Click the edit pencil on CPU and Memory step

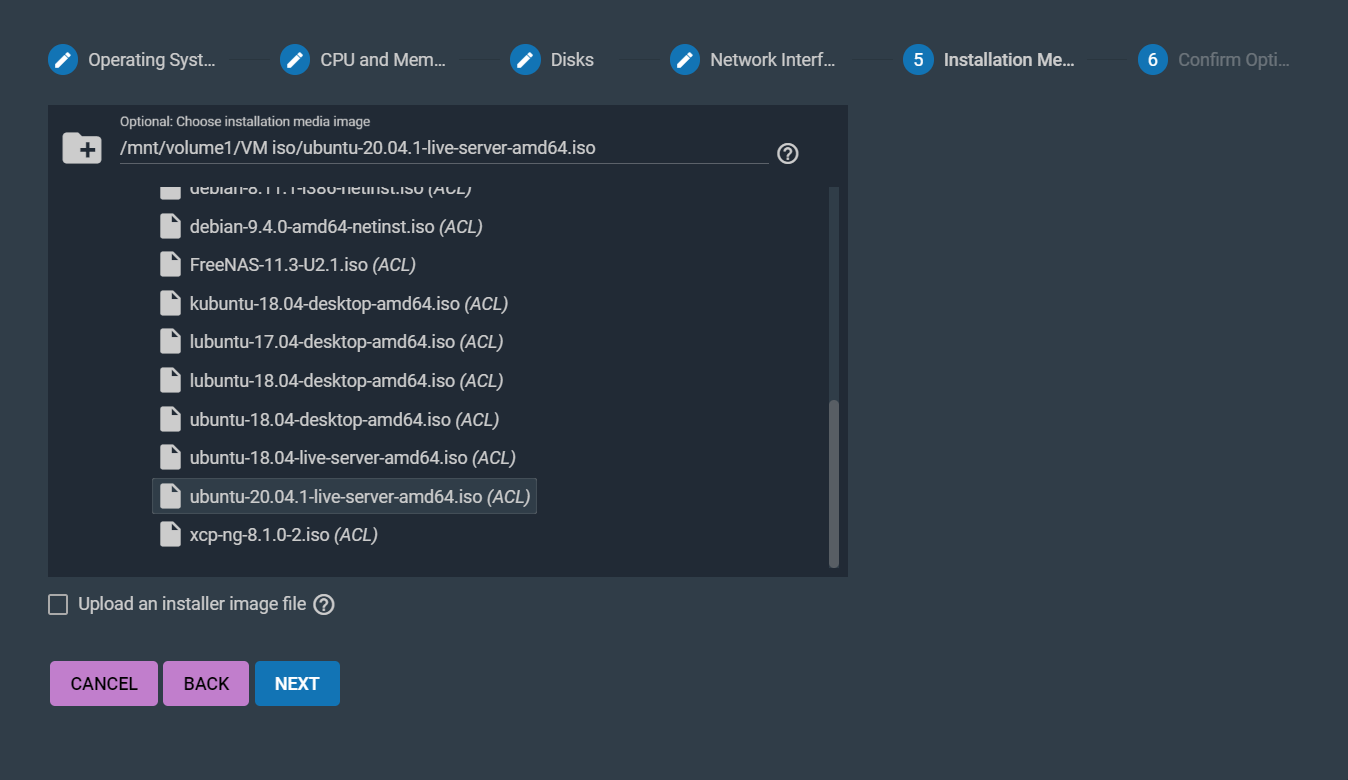click(x=294, y=59)
